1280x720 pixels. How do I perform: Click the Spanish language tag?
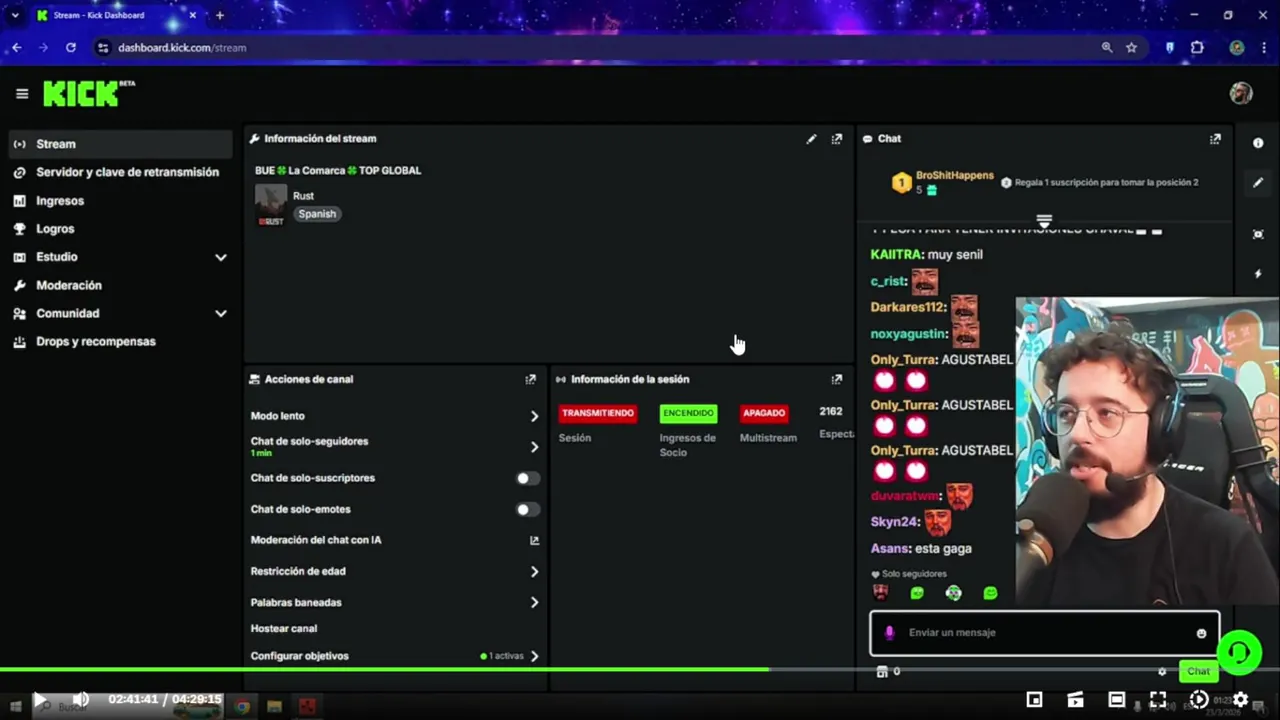click(317, 214)
